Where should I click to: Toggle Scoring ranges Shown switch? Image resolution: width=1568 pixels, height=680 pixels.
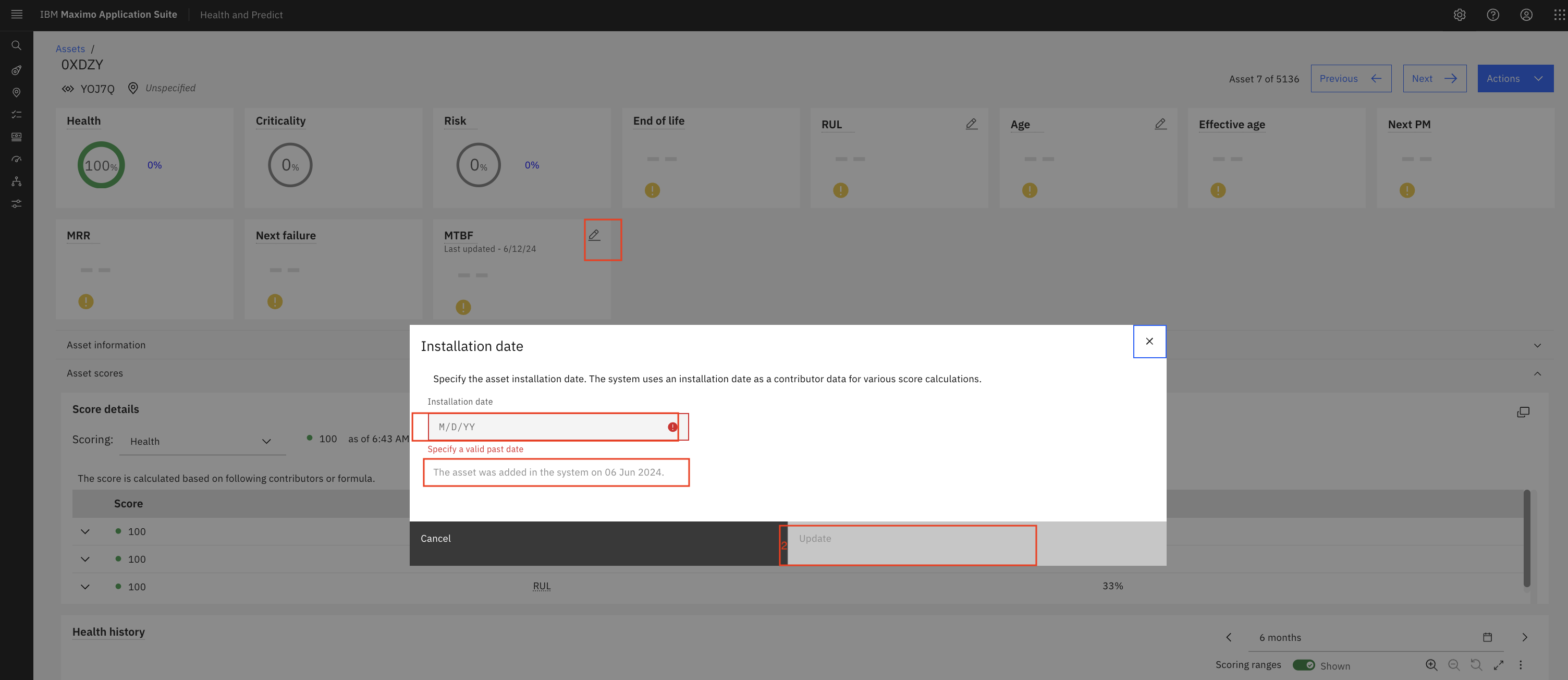[x=1303, y=665]
